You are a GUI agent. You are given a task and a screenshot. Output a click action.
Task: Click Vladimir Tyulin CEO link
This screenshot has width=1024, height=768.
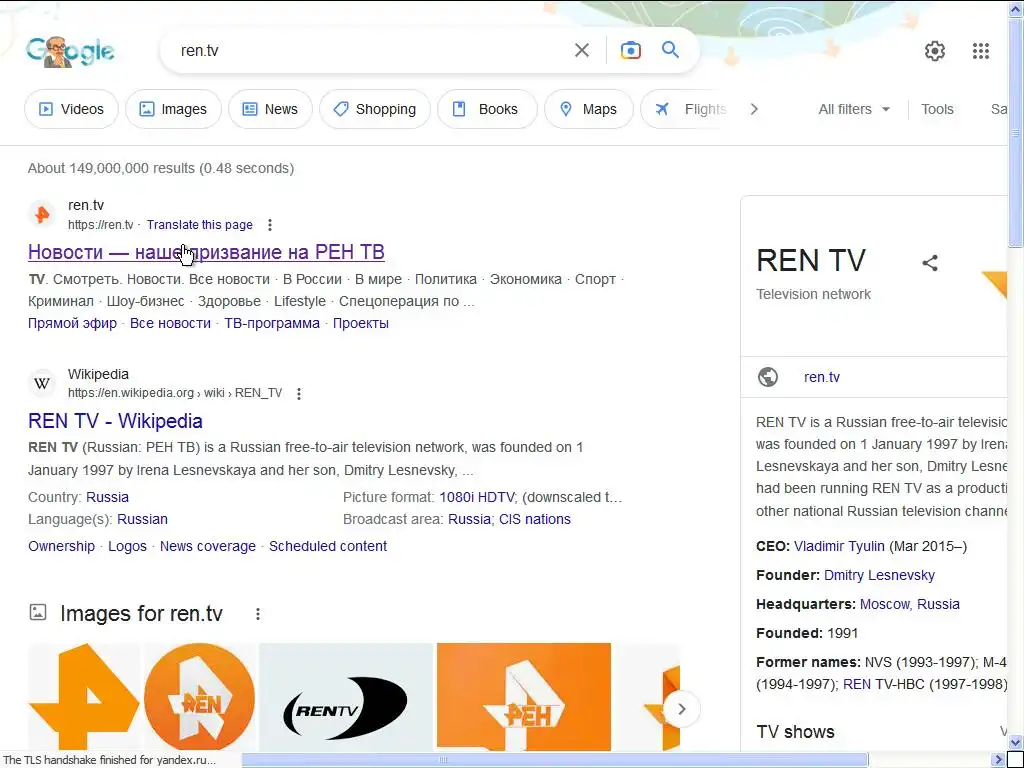pos(839,546)
